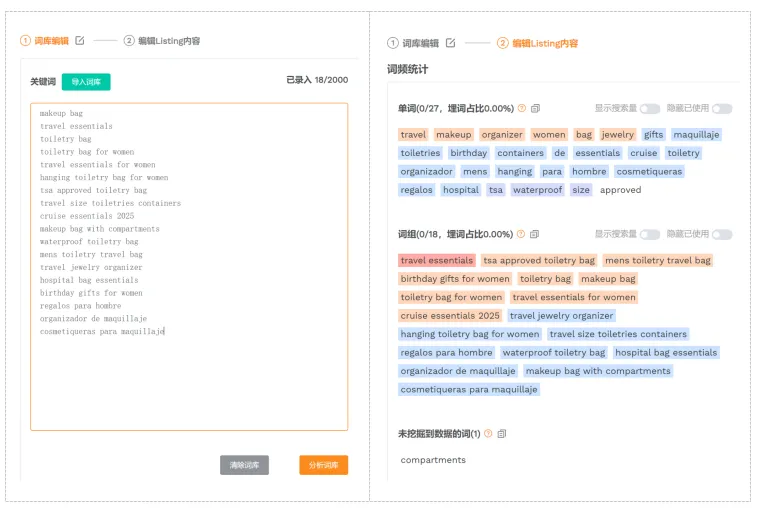Copy words using the icon beside 未挖掘到数据的词(1)
The height and width of the screenshot is (510, 762).
coord(502,434)
